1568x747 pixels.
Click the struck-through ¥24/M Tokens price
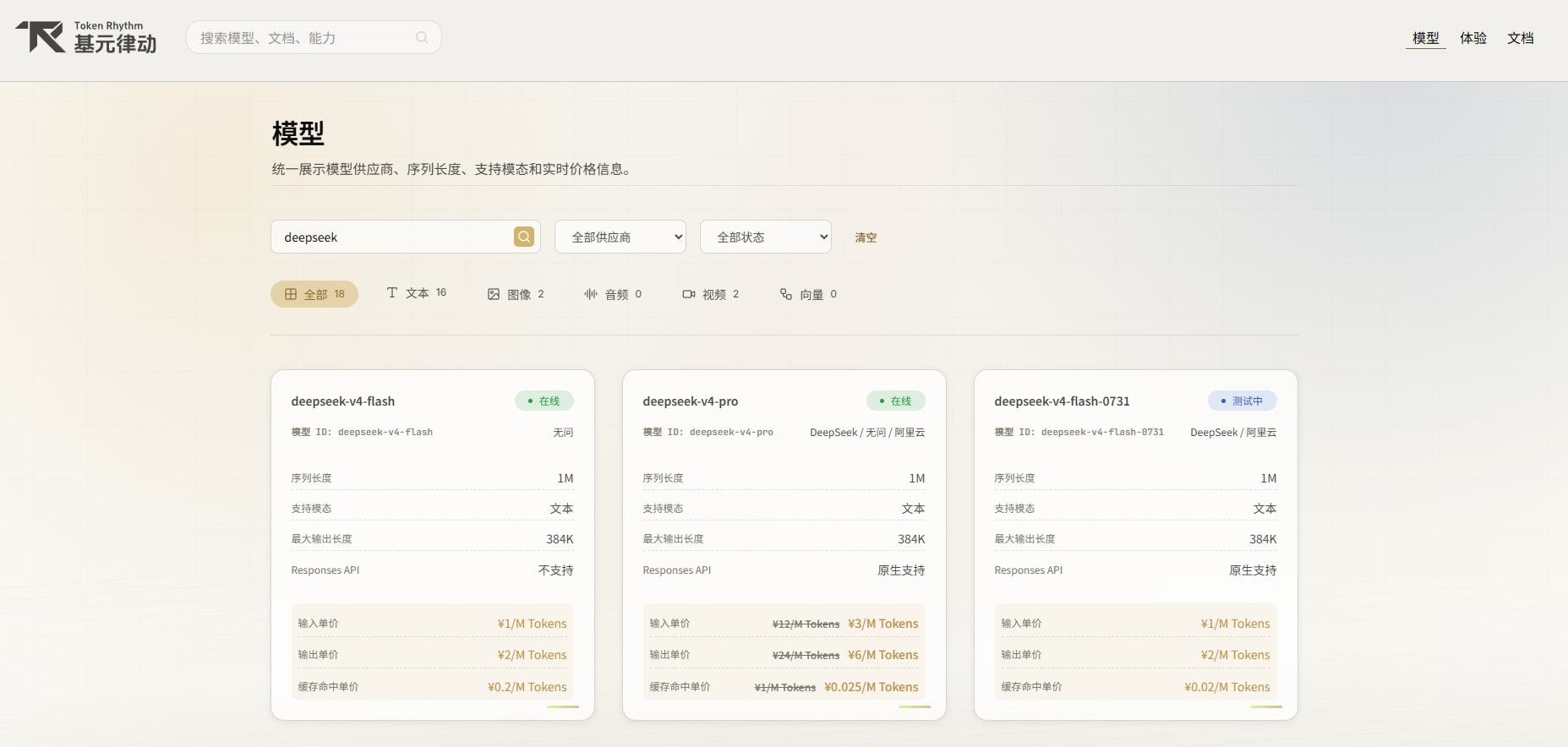806,656
